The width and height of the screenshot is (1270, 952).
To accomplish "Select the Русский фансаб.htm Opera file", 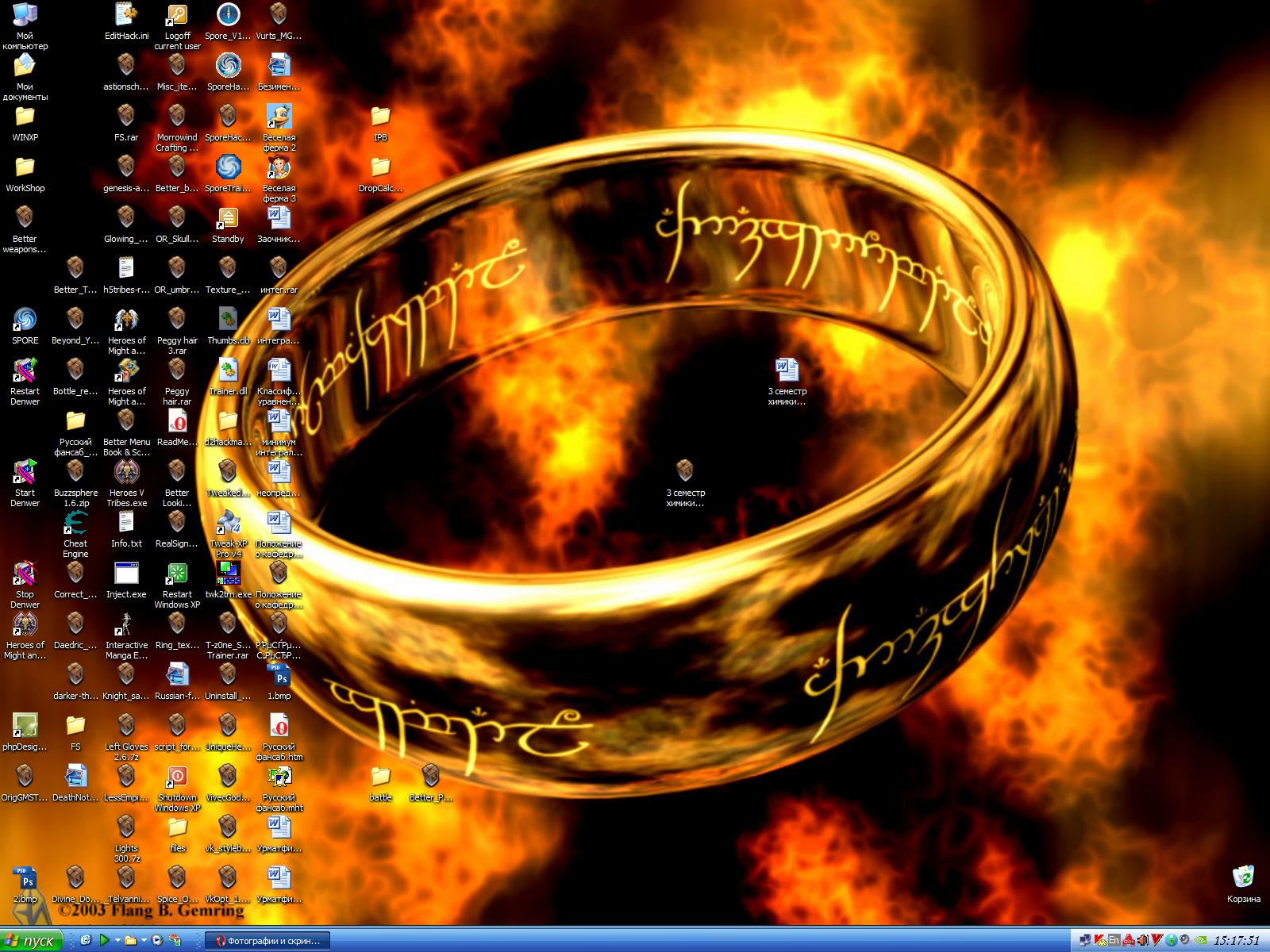I will (x=279, y=737).
